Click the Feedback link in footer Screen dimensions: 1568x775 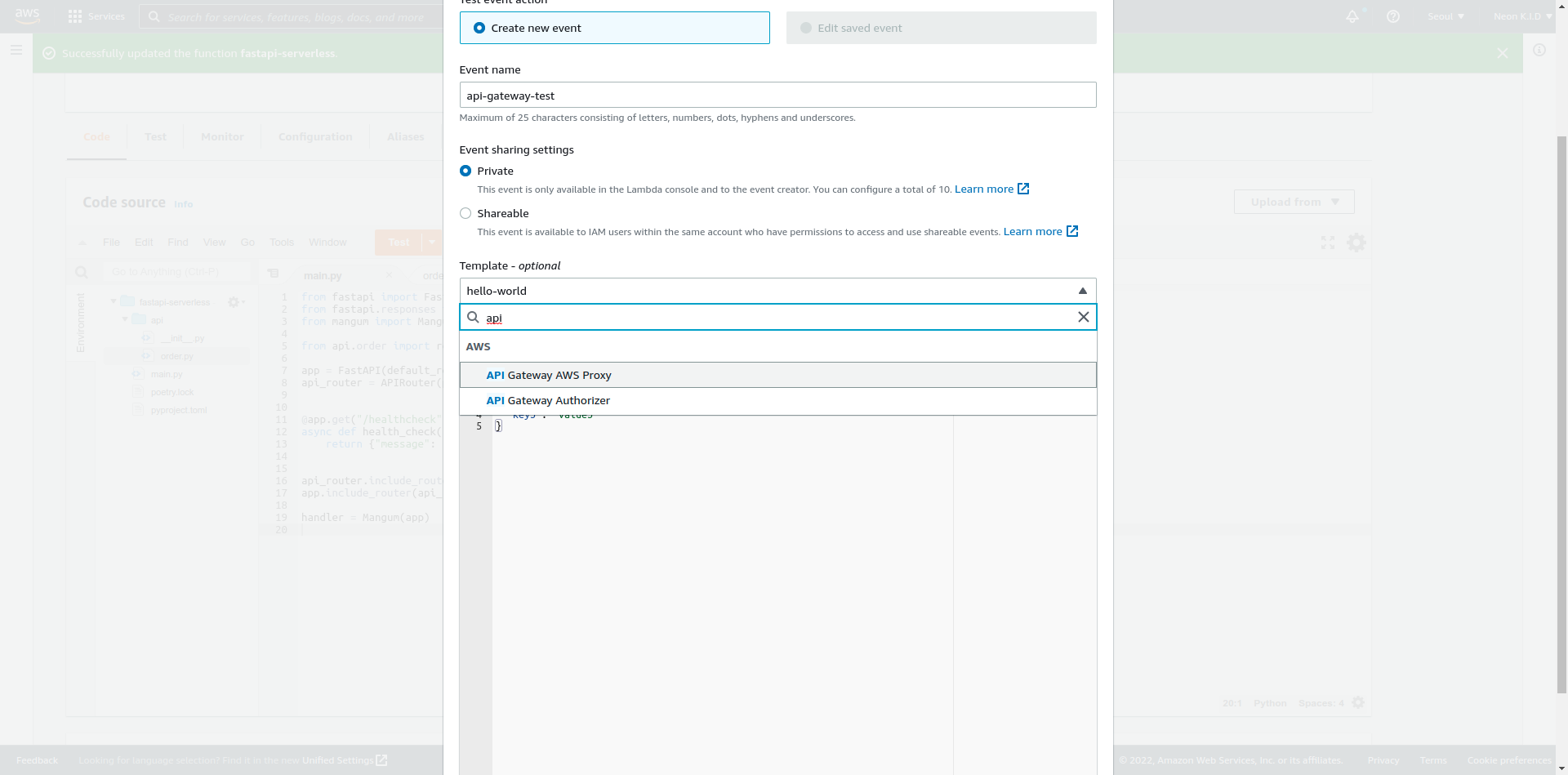37,760
